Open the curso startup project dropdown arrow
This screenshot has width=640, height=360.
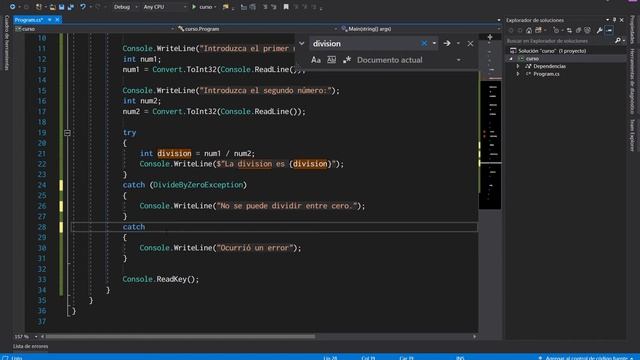pyautogui.click(x=216, y=7)
